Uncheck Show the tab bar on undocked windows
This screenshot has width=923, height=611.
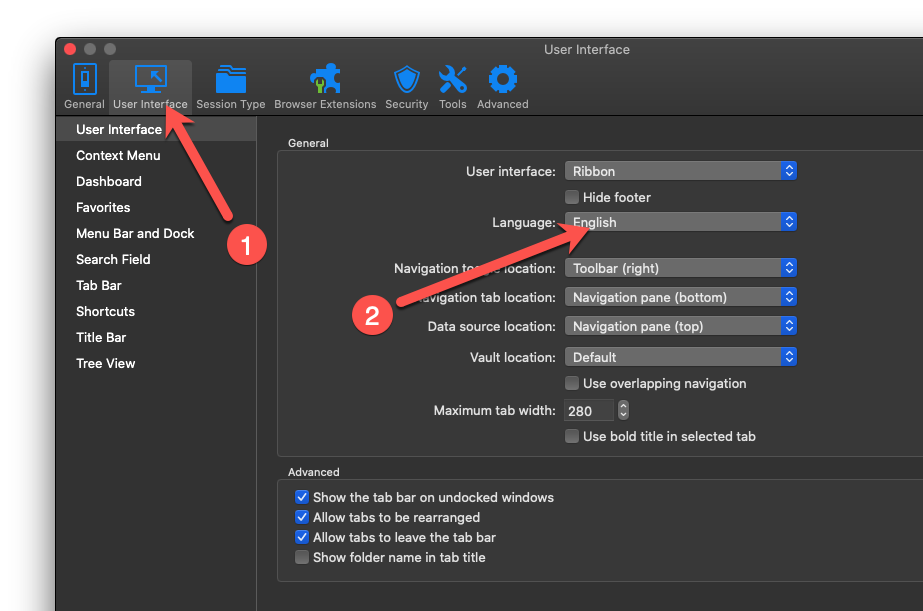coord(302,497)
